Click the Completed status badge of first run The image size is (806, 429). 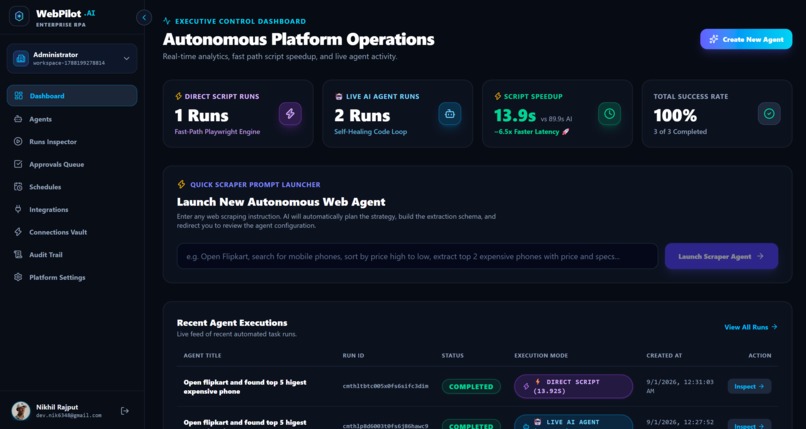[471, 386]
